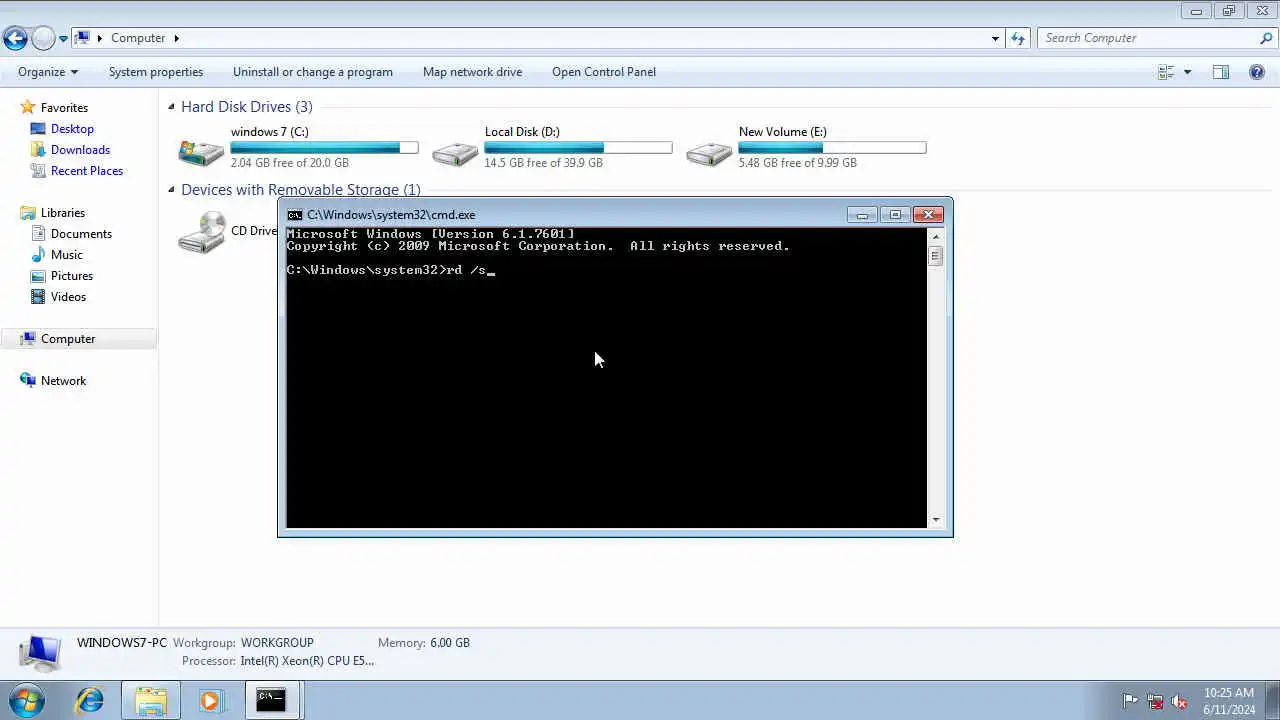Open Internet Explorer from taskbar
Image resolution: width=1280 pixels, height=720 pixels.
coord(90,700)
